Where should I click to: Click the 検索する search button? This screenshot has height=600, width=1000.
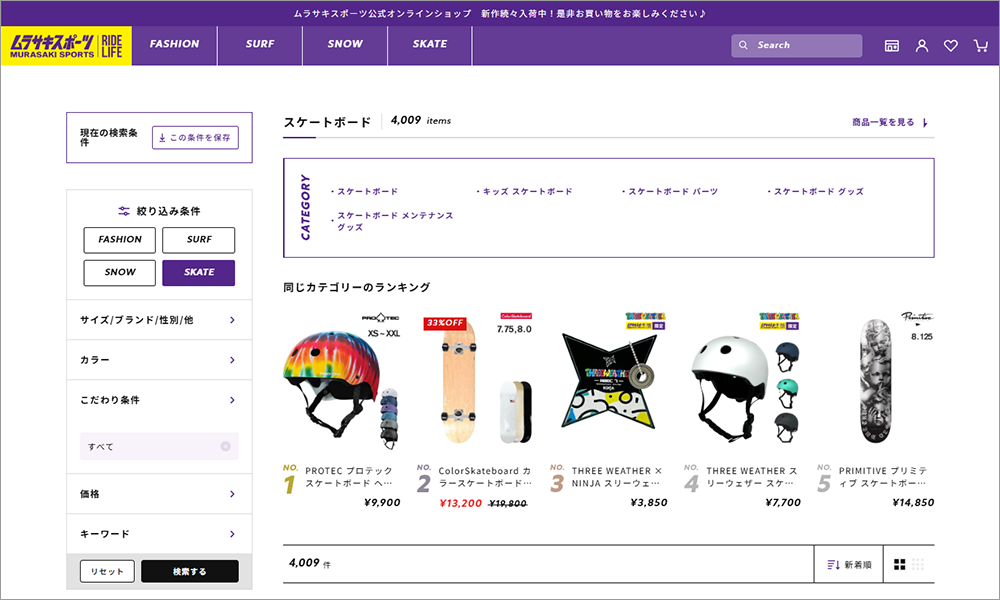click(190, 570)
